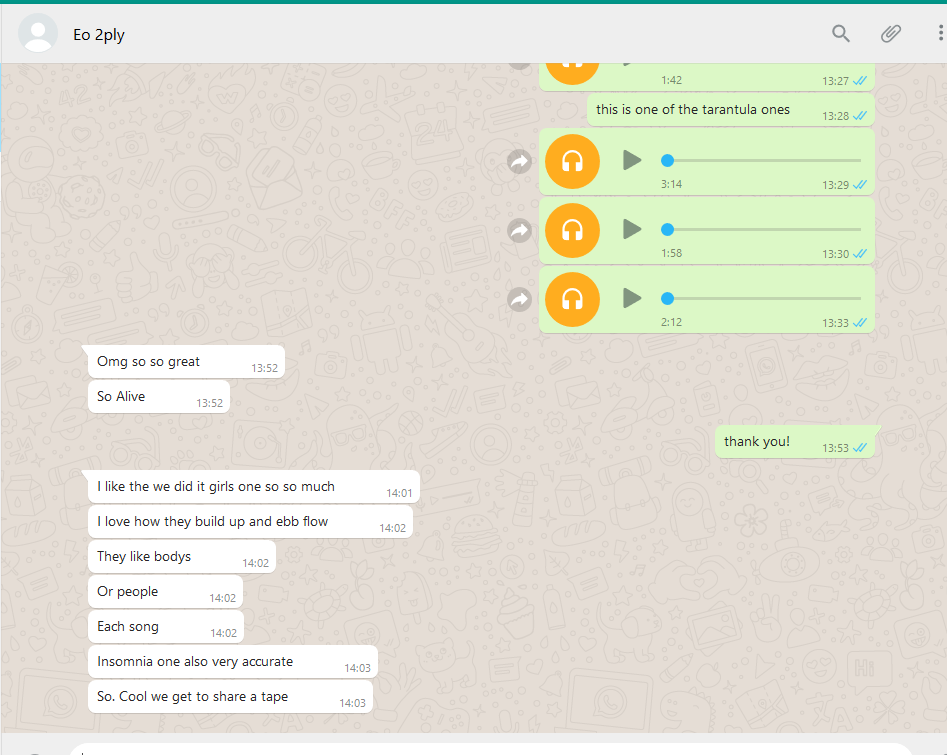
Task: Click read ticks on "thank you!" message
Action: (x=860, y=448)
